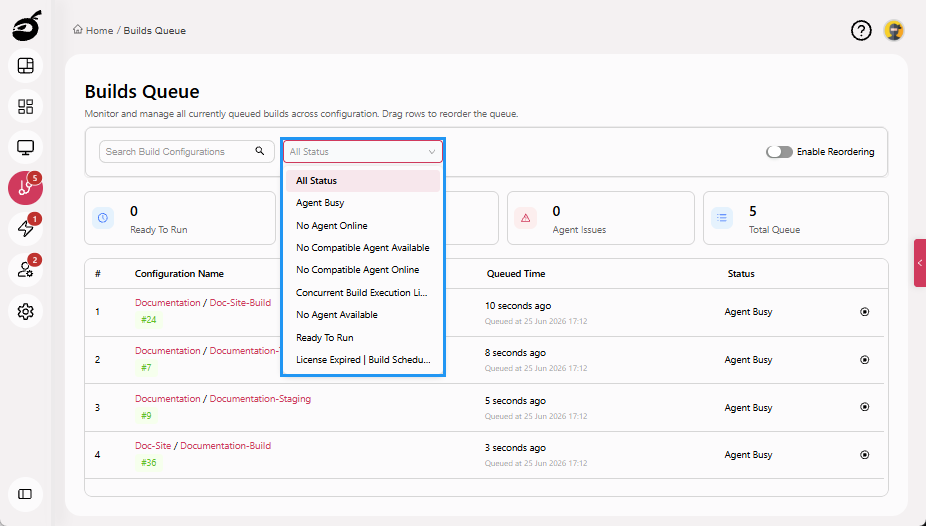Viewport: 926px width, 526px height.
Task: Click the Status column header
Action: click(x=741, y=274)
